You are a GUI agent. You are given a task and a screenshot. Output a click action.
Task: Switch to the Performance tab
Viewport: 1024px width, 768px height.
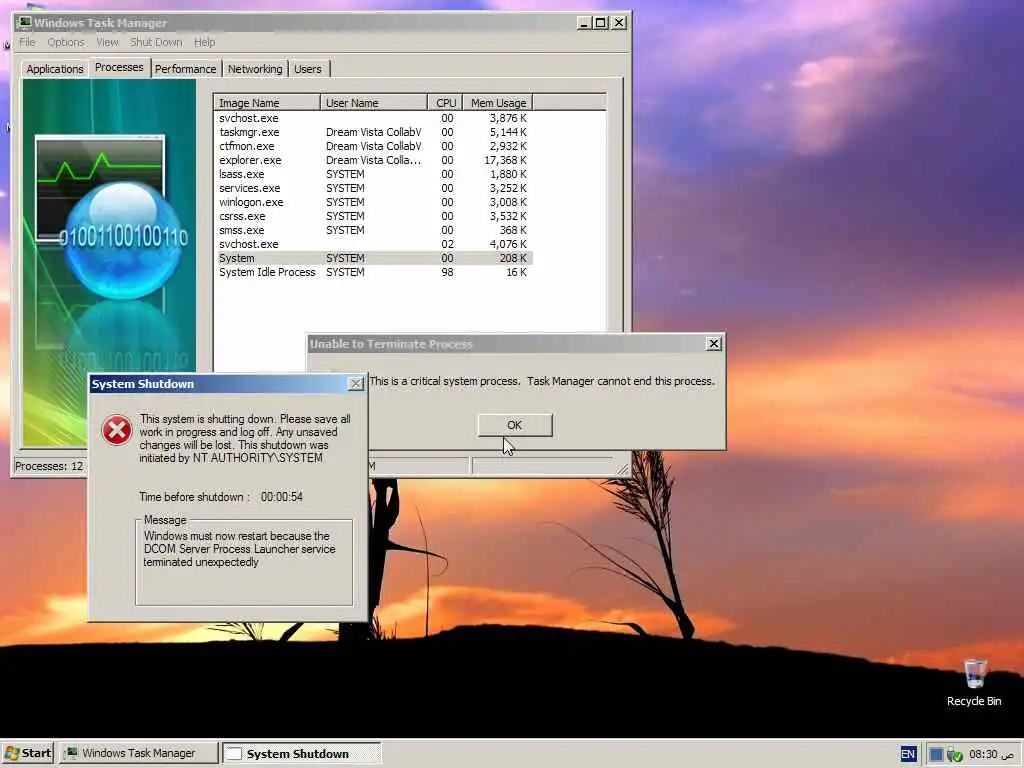pyautogui.click(x=185, y=69)
